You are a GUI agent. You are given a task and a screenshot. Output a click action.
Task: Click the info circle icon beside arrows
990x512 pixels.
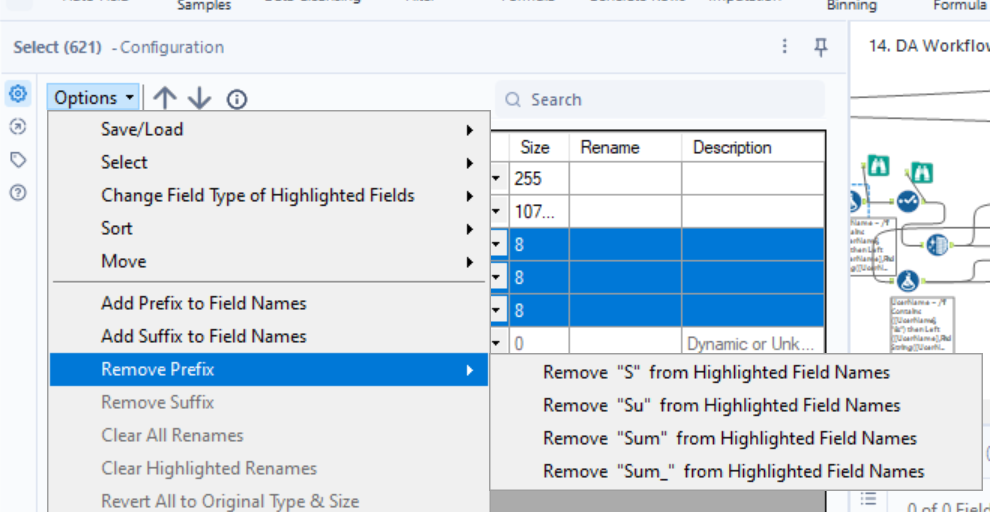[x=237, y=99]
